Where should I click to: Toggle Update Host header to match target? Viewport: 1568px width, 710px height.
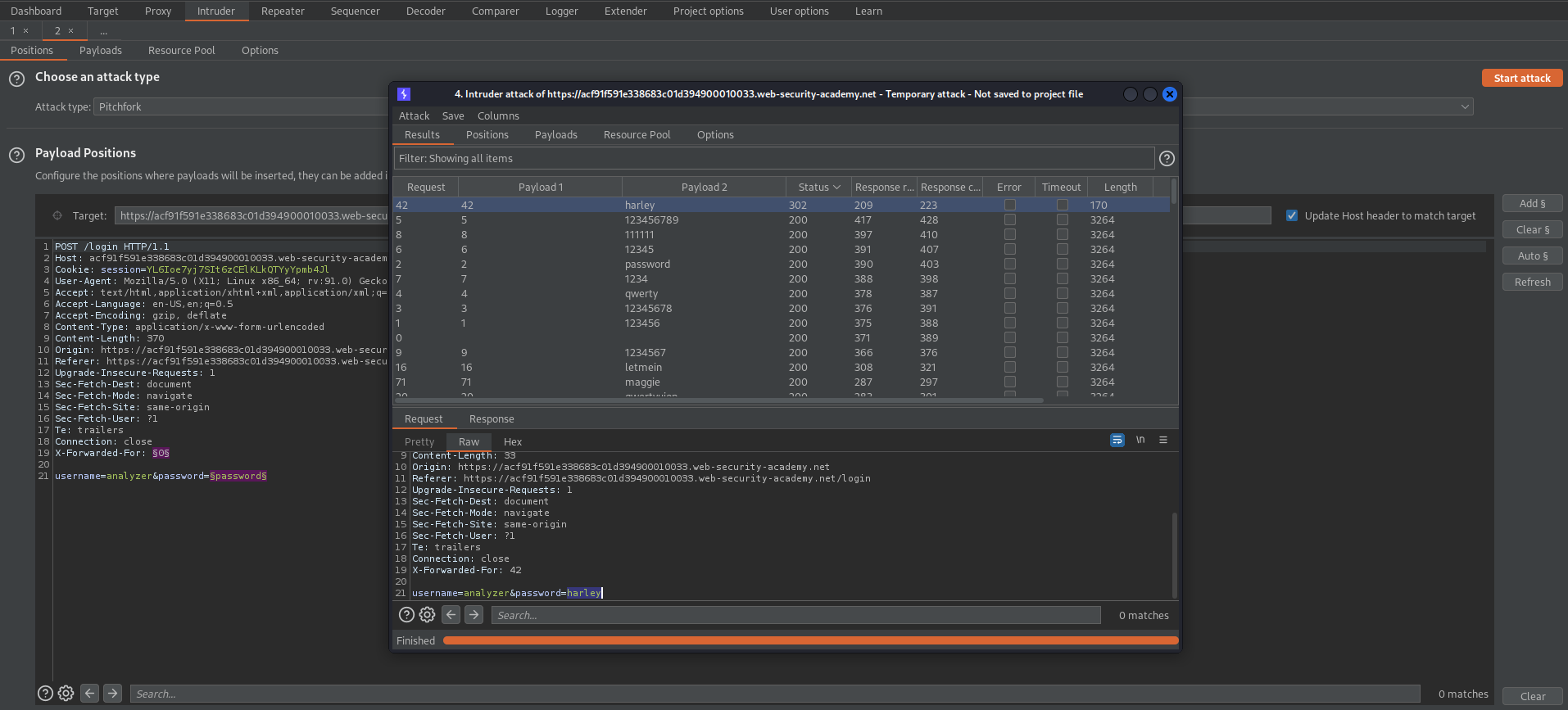click(1292, 215)
